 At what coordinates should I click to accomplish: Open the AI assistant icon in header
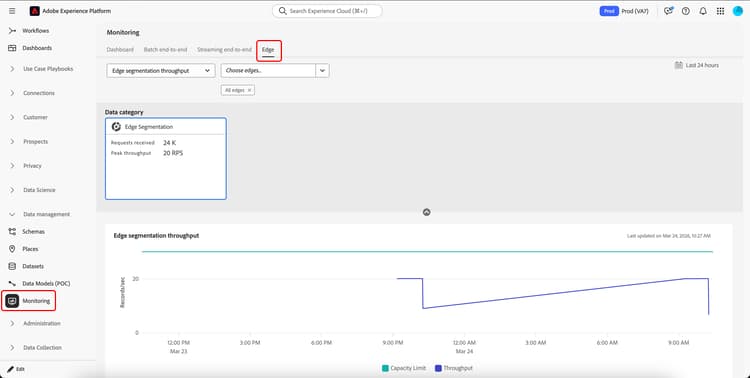tap(668, 11)
